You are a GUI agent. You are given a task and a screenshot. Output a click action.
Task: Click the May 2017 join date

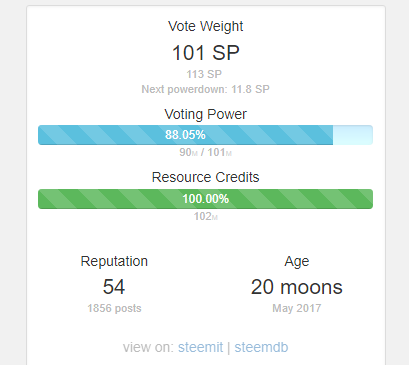(297, 308)
